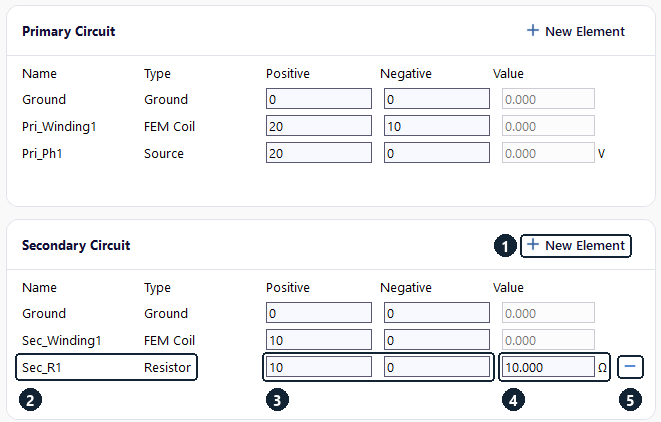The image size is (661, 422).
Task: Click the Secondary Circuit heading
Action: pos(76,245)
